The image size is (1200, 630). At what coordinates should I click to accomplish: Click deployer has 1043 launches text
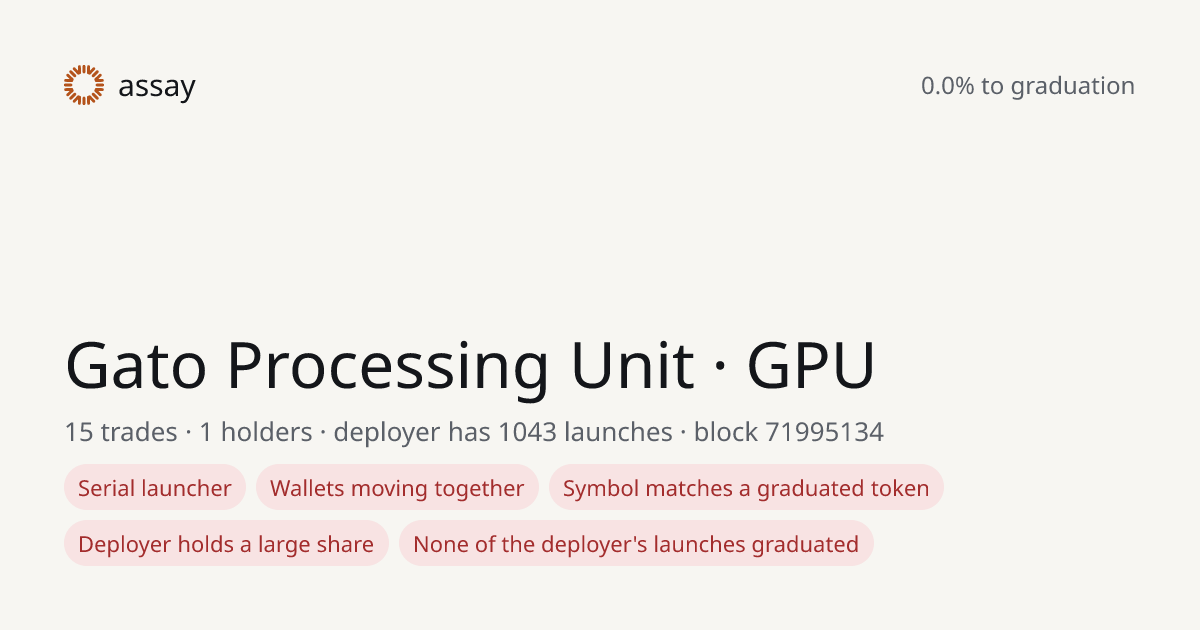click(x=503, y=432)
